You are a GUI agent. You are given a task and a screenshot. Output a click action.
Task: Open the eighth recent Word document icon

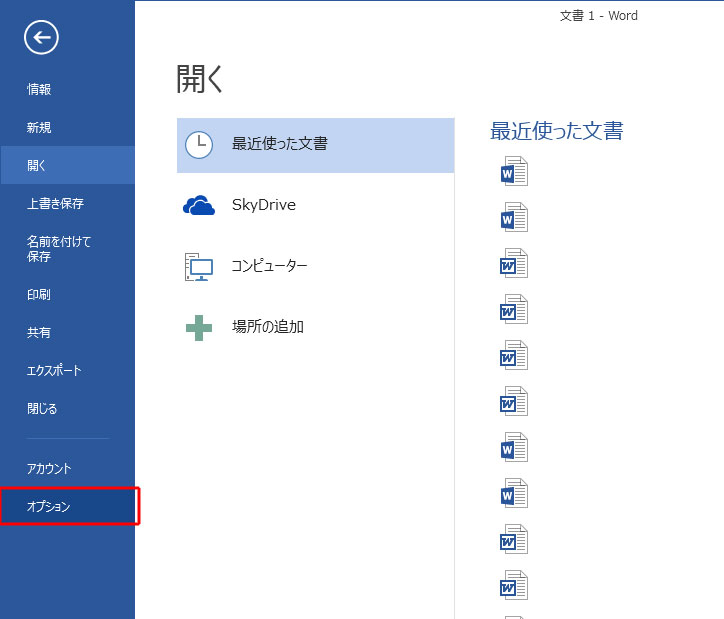[514, 493]
